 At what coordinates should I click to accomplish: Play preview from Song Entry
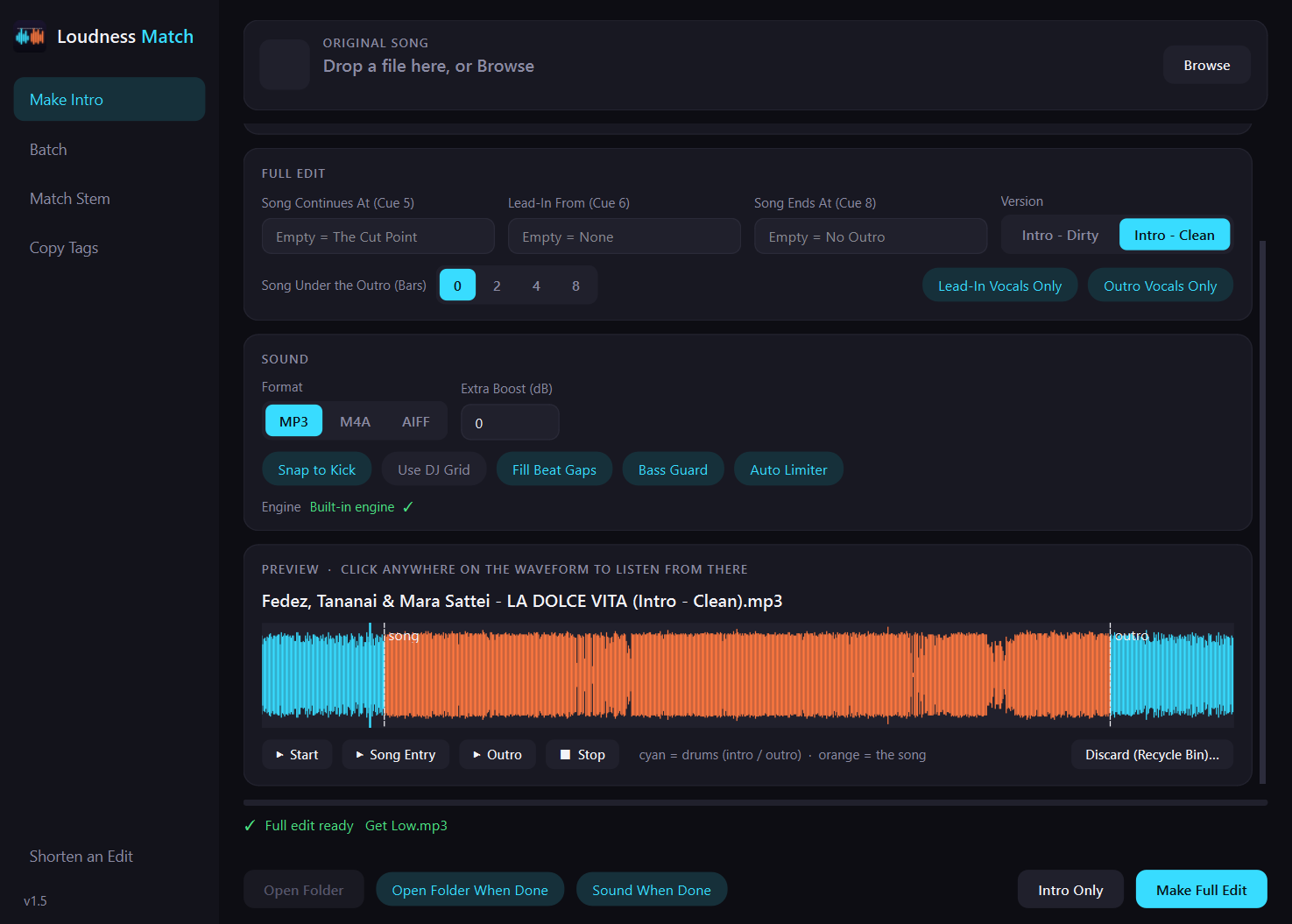coord(395,754)
